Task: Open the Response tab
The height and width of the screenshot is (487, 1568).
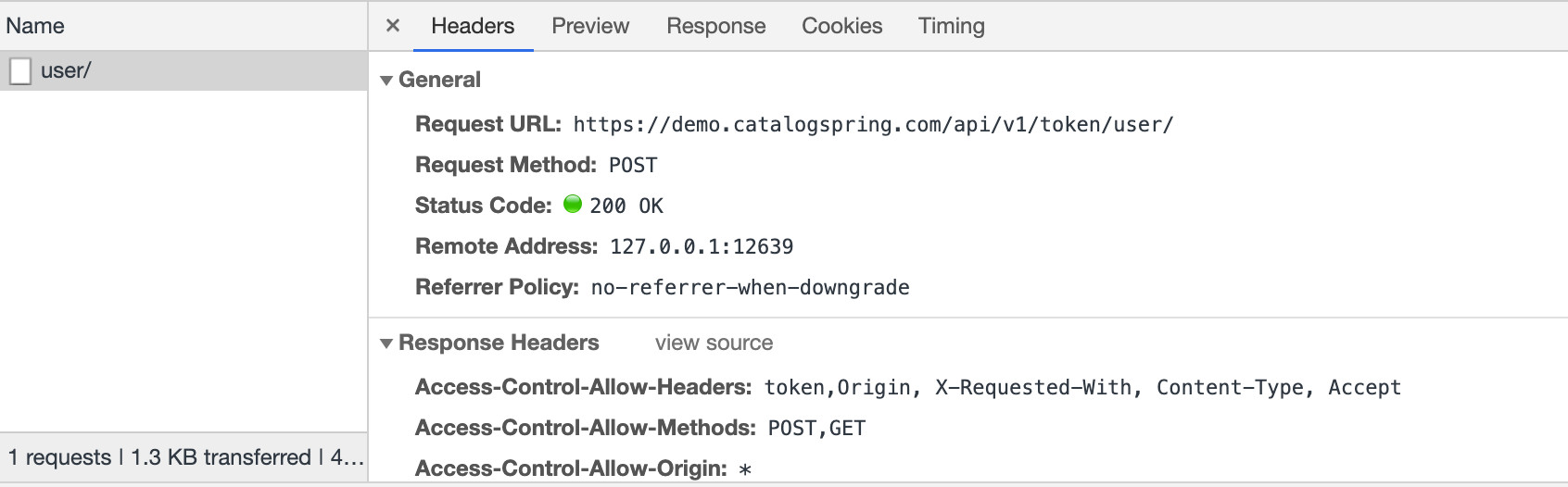Action: click(716, 26)
